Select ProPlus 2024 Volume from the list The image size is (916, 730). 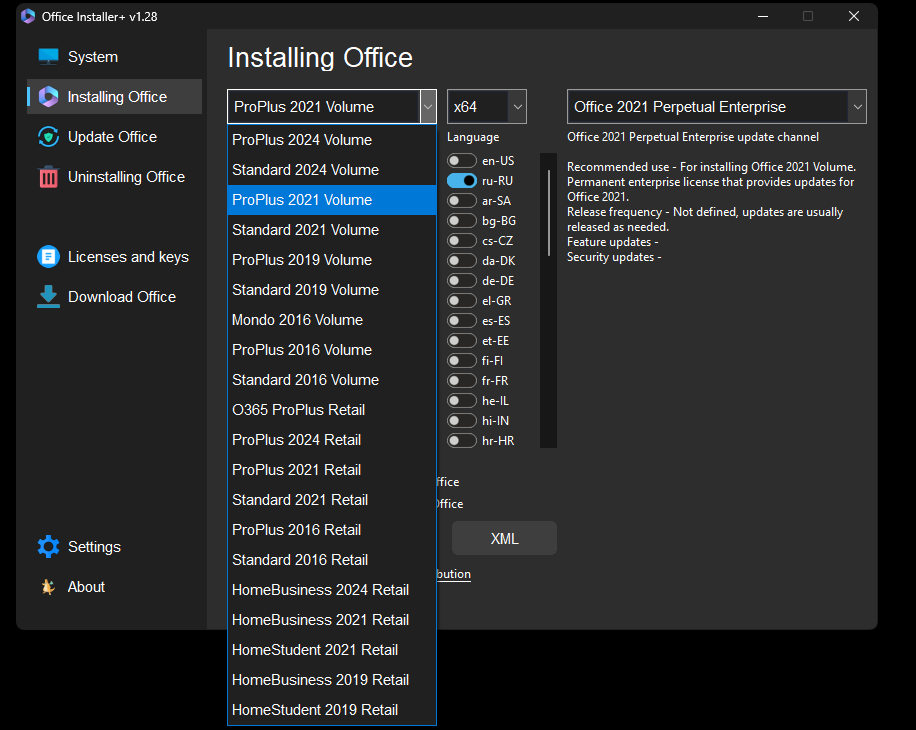tap(332, 140)
